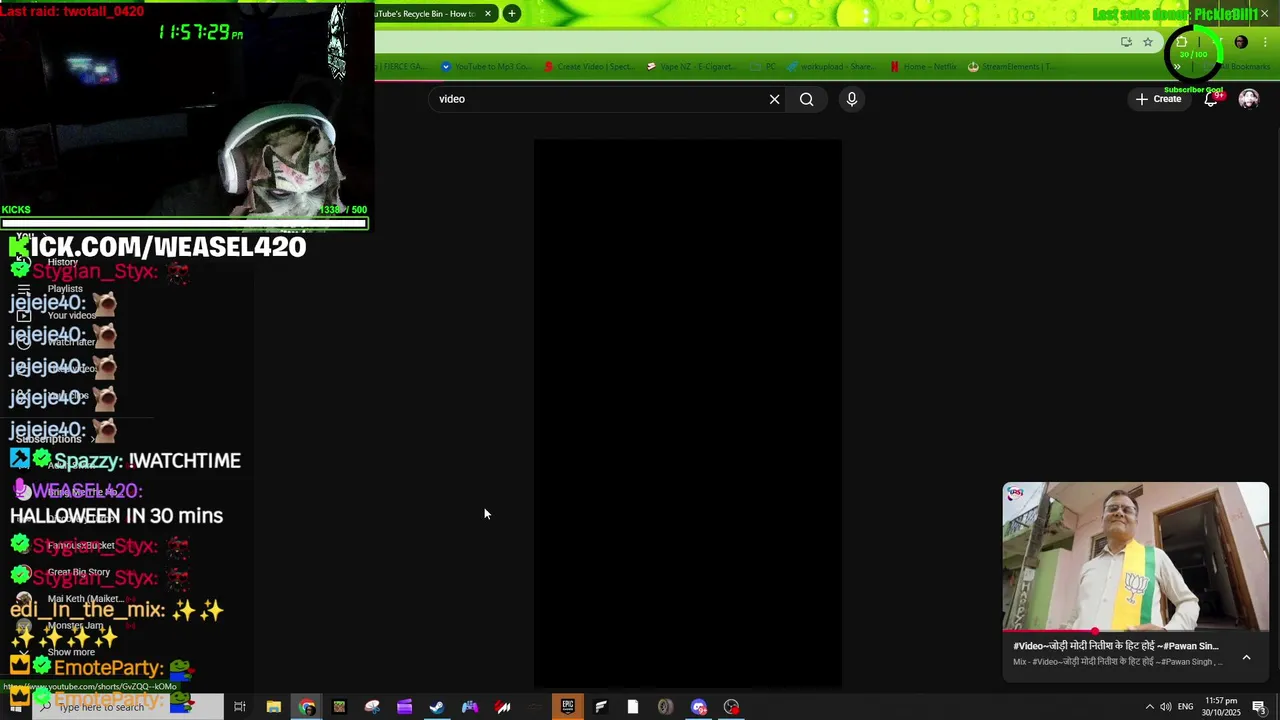Open History in YouTube sidebar
This screenshot has height=720, width=1280.
pyautogui.click(x=62, y=262)
